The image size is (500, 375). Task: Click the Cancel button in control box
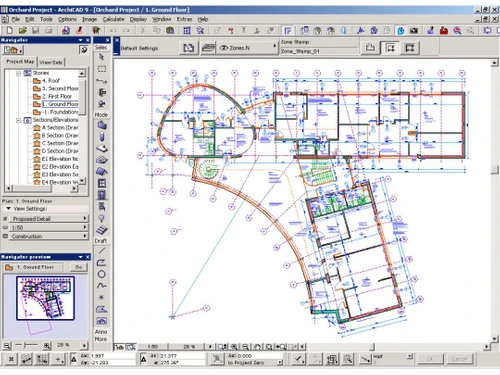(x=459, y=359)
